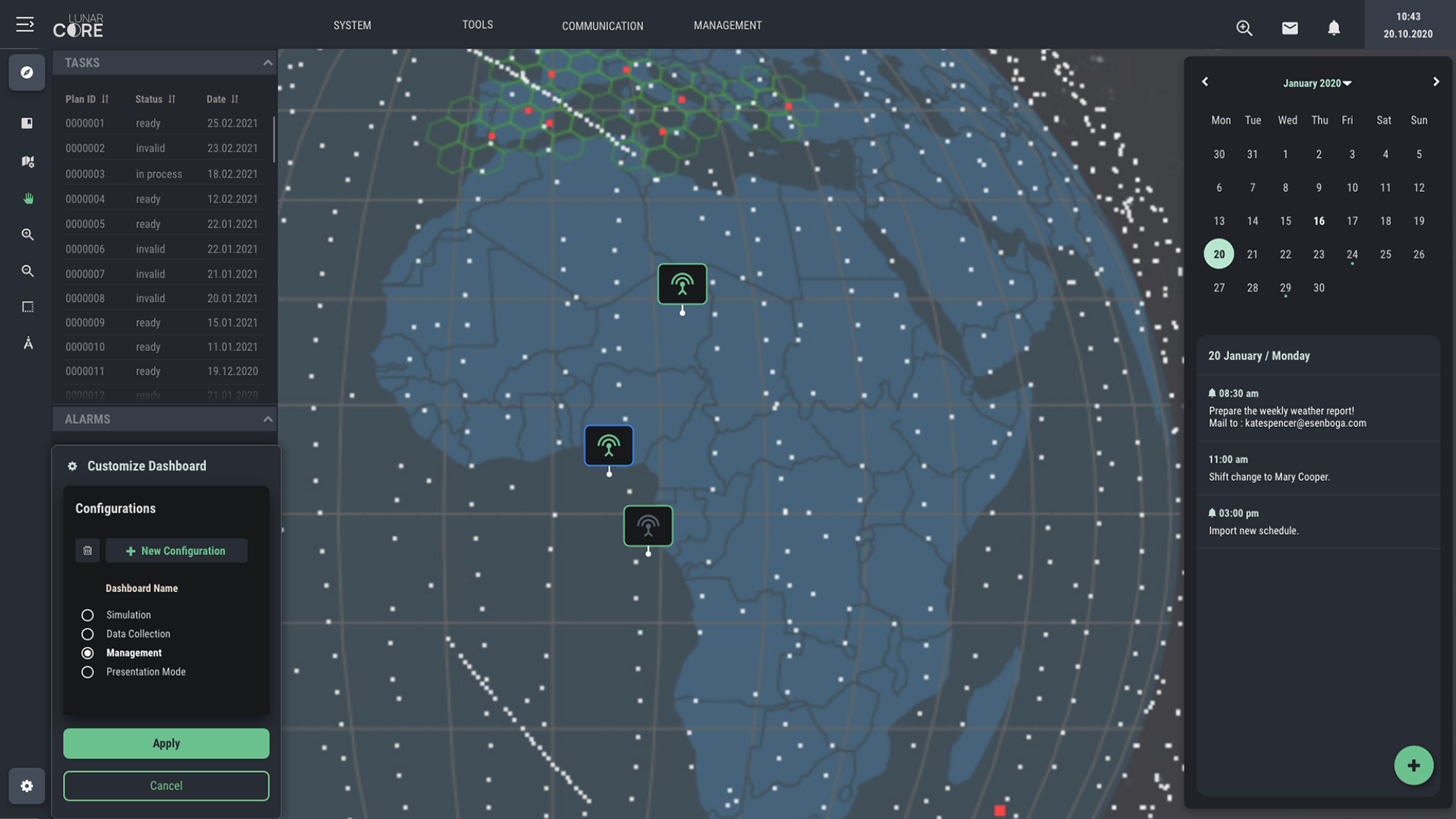
Task: Click the tasks list scrollbar
Action: pos(274,139)
